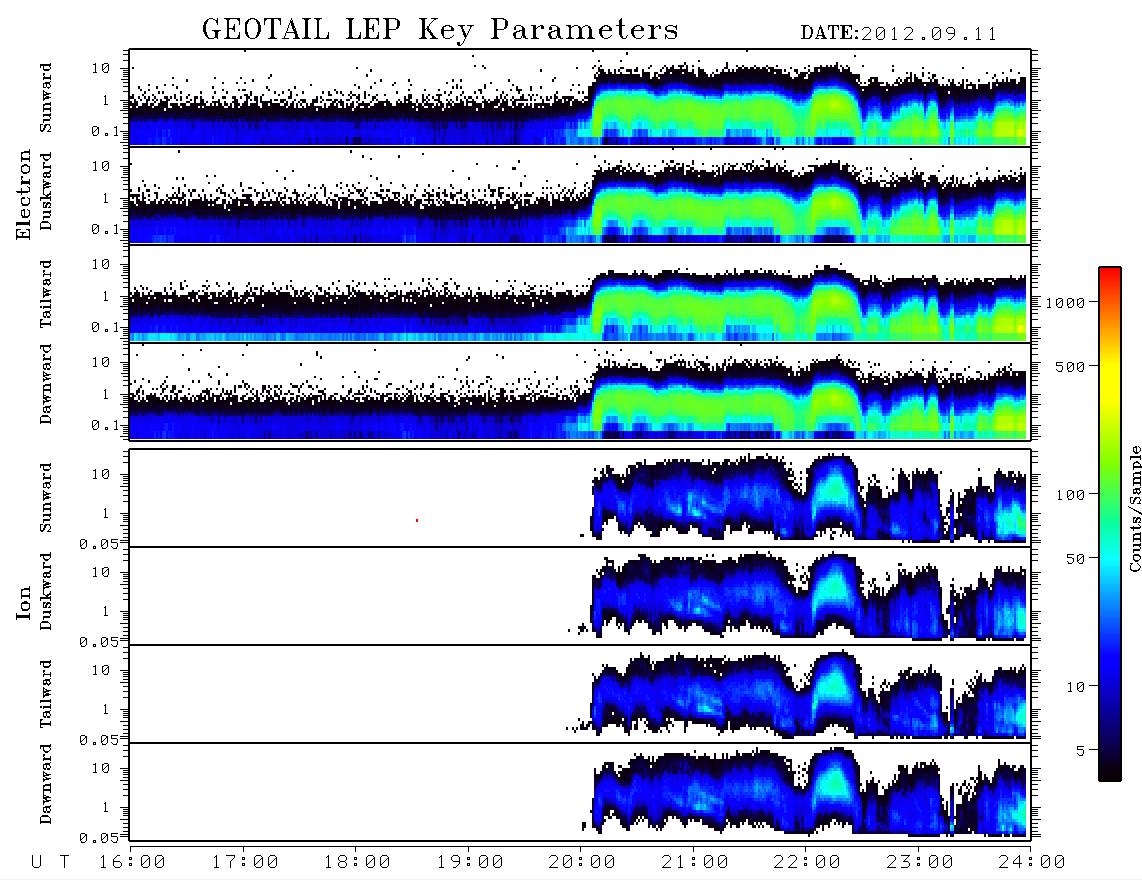Click the '1000' colorbar tick label
1142x880 pixels.
coord(1065,303)
